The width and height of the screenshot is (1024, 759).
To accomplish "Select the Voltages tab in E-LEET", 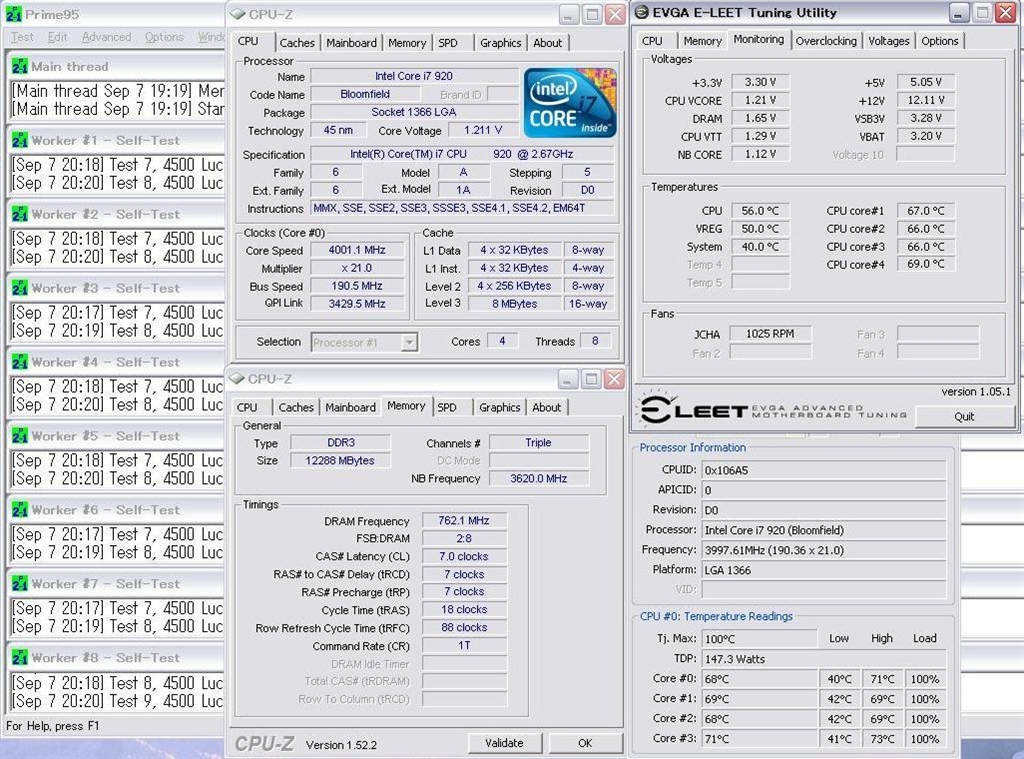I will (x=889, y=41).
